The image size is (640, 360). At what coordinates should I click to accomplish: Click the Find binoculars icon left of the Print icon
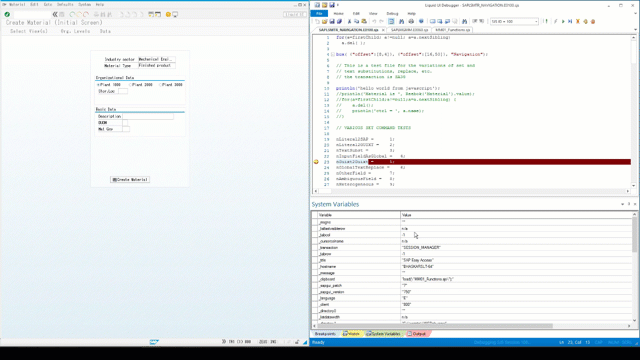(402, 21)
